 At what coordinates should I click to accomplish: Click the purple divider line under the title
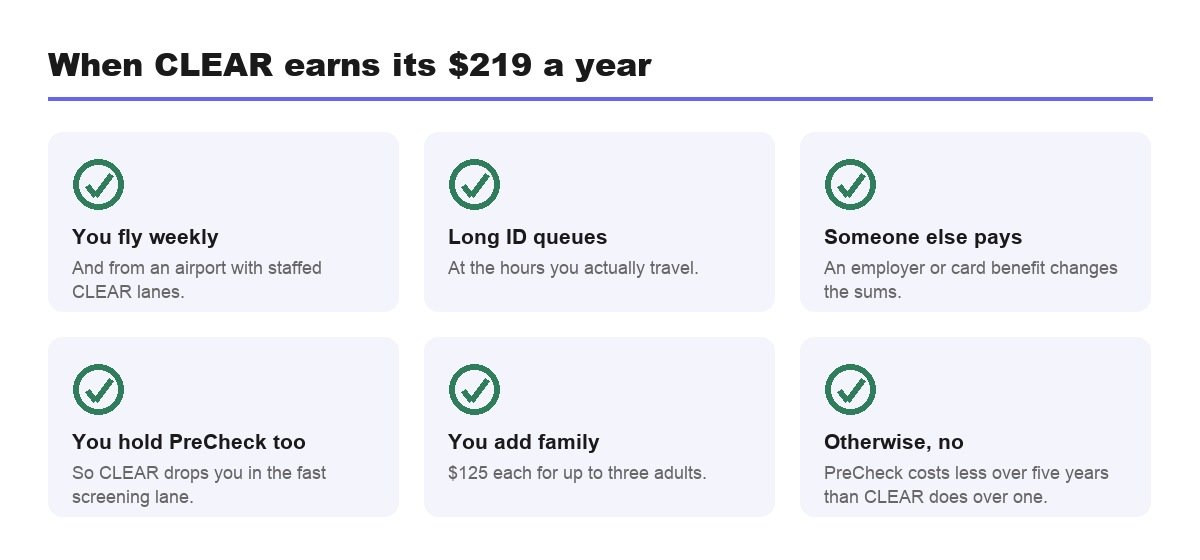[x=600, y=99]
